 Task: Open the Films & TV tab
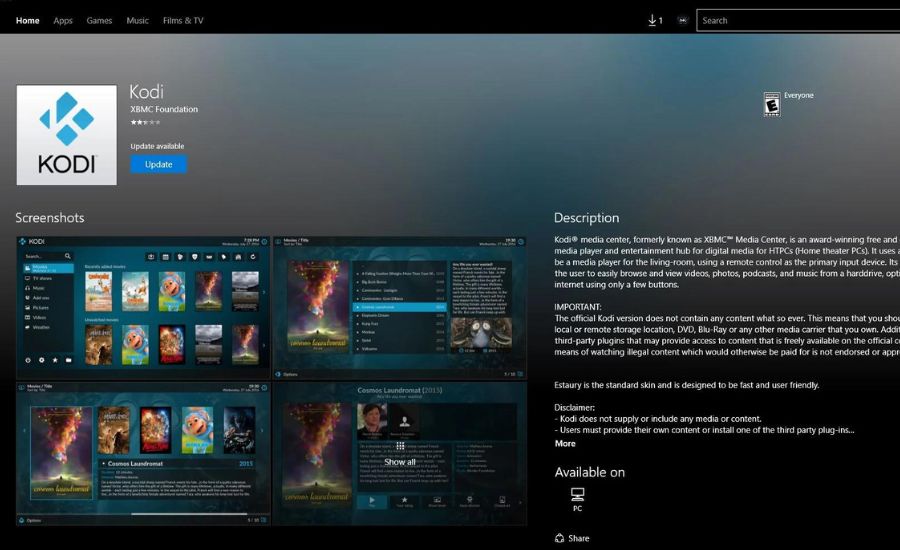[x=183, y=21]
